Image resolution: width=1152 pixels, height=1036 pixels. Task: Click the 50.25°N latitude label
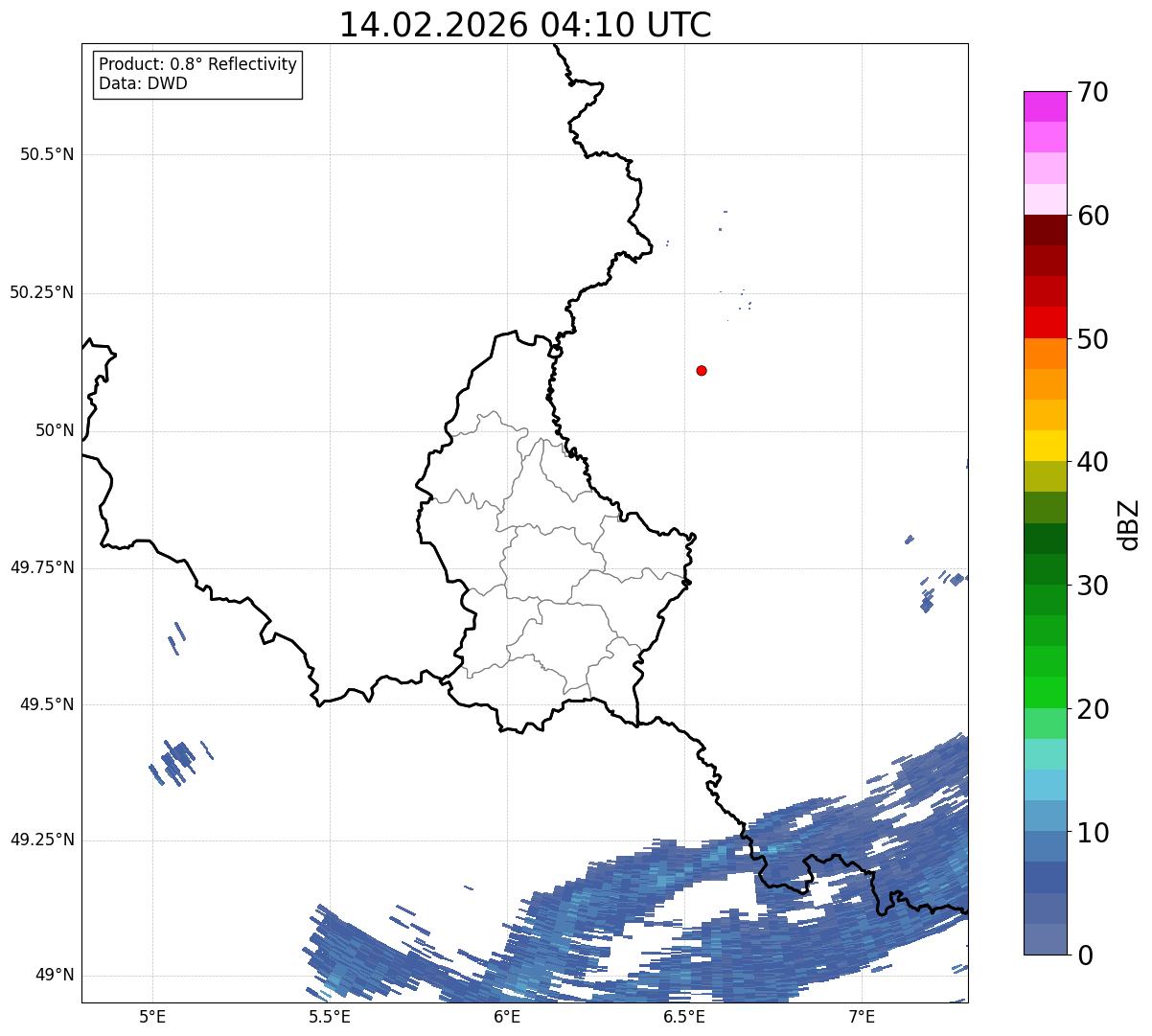pyautogui.click(x=41, y=292)
